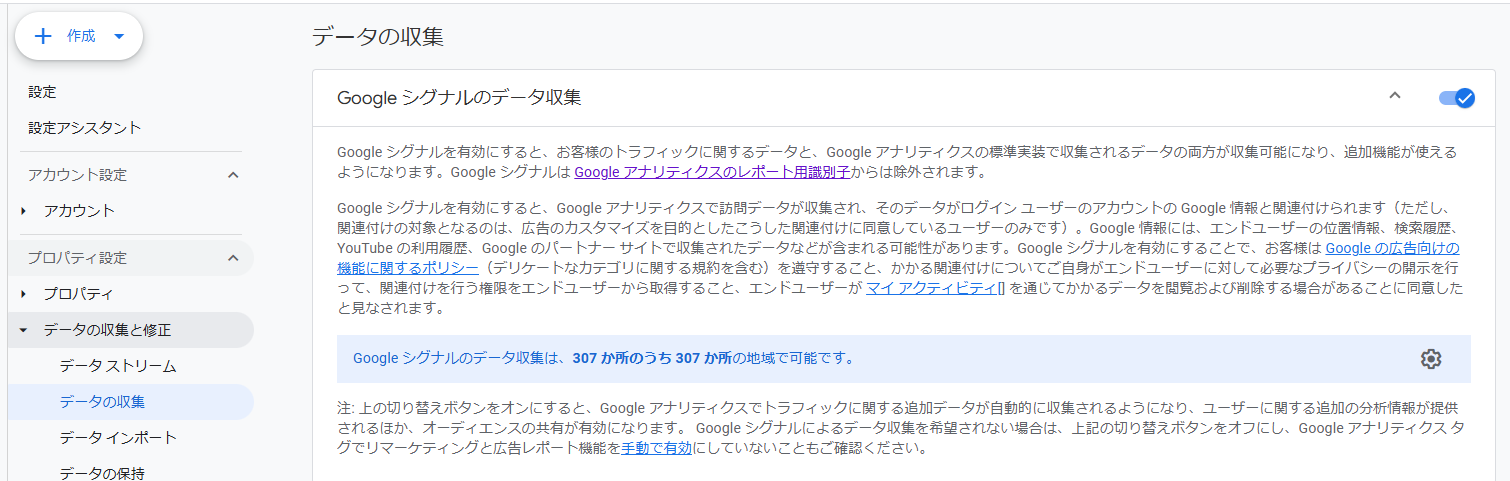Open 設定 in the sidebar
The height and width of the screenshot is (481, 1510).
[42, 92]
